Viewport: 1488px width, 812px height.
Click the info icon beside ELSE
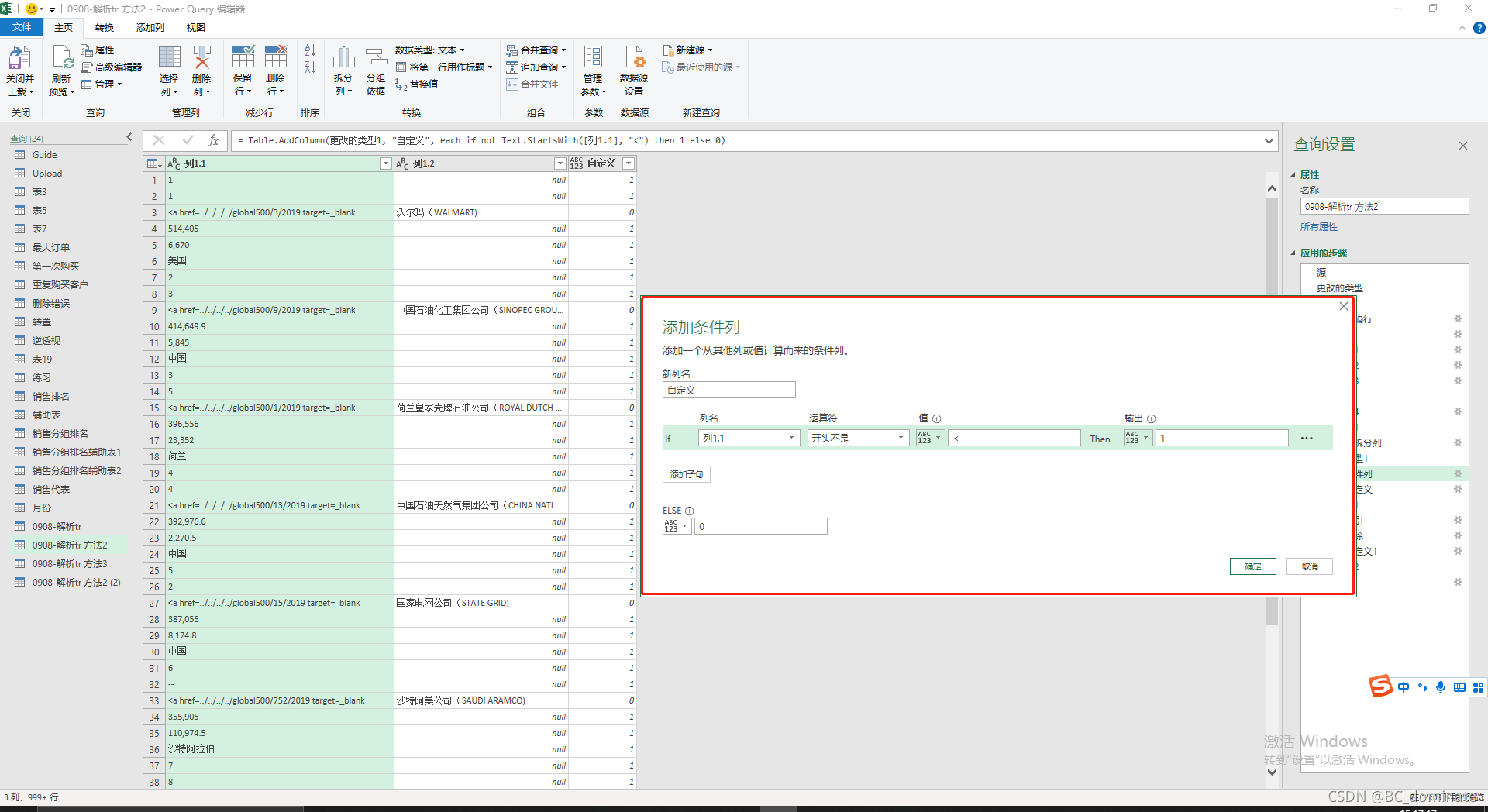(690, 511)
